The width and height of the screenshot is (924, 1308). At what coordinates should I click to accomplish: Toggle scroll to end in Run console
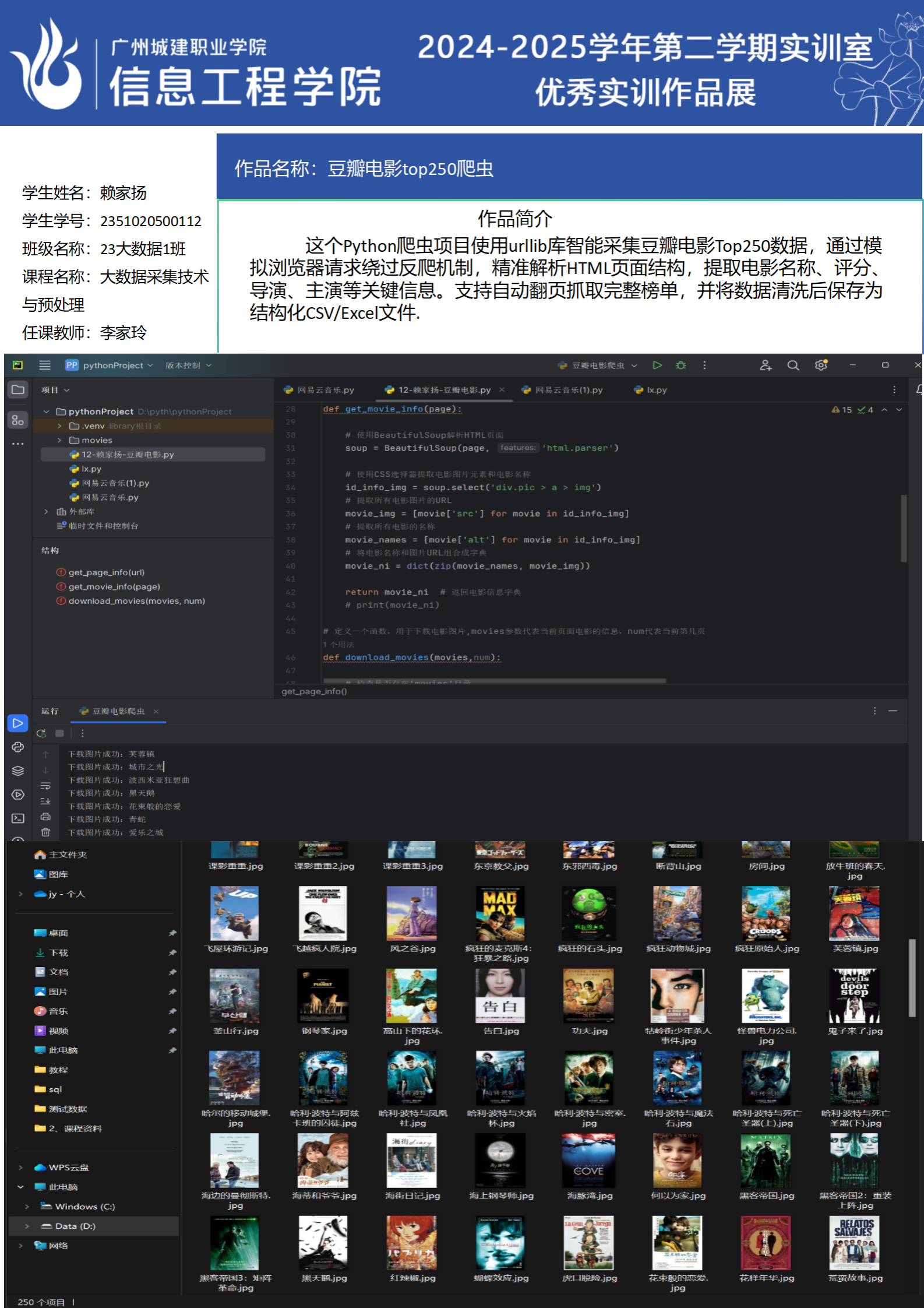[45, 801]
